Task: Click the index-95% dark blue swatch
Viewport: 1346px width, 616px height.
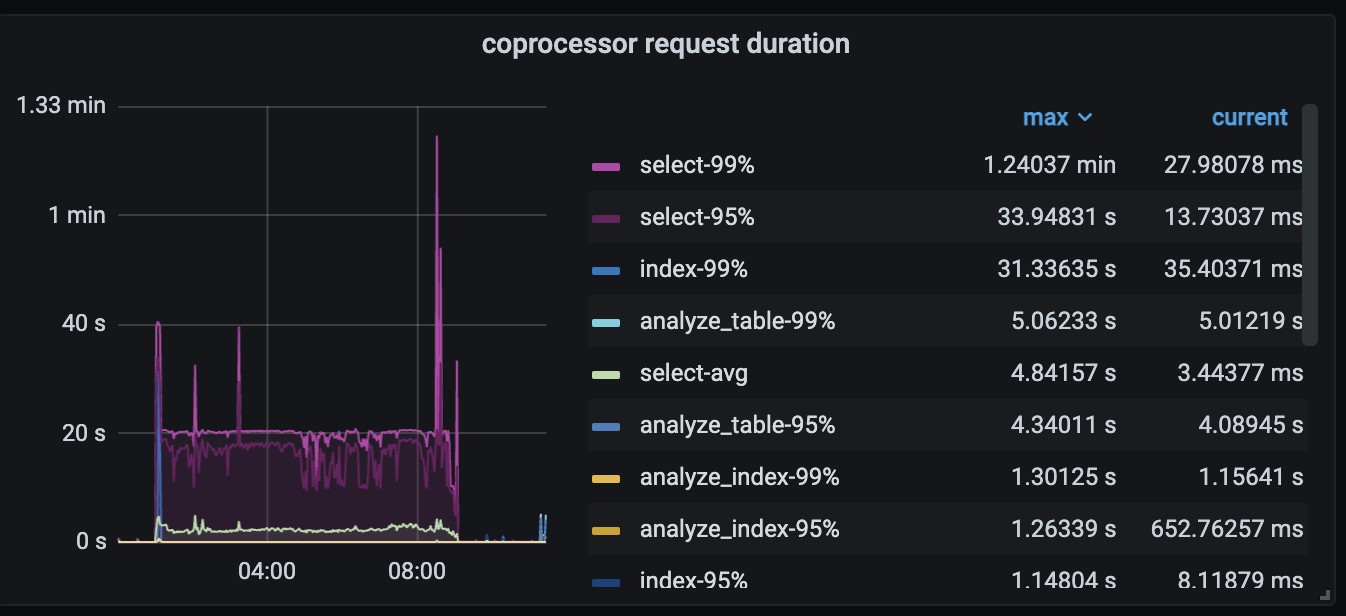Action: click(x=606, y=581)
